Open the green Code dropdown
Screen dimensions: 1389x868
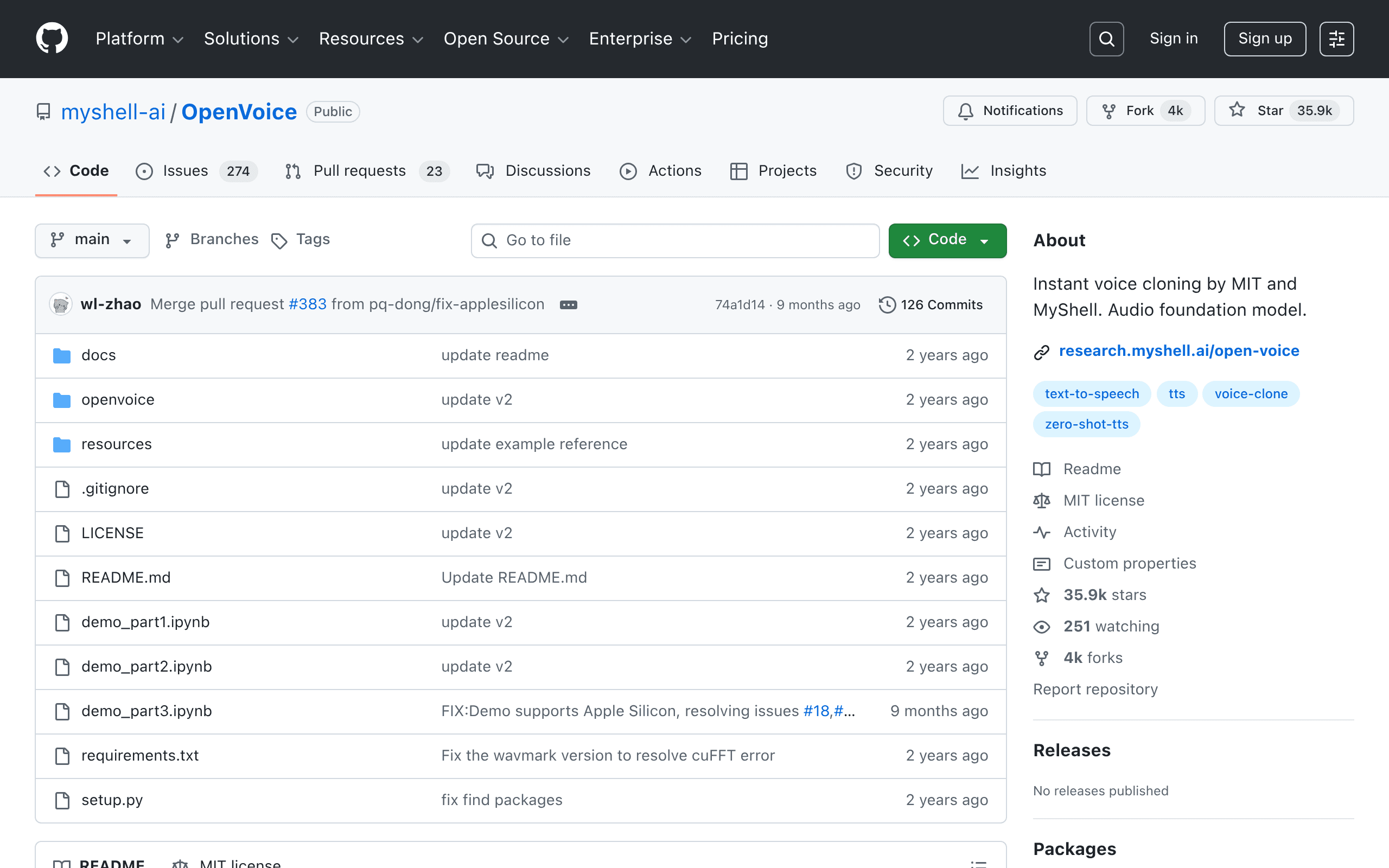[947, 240]
